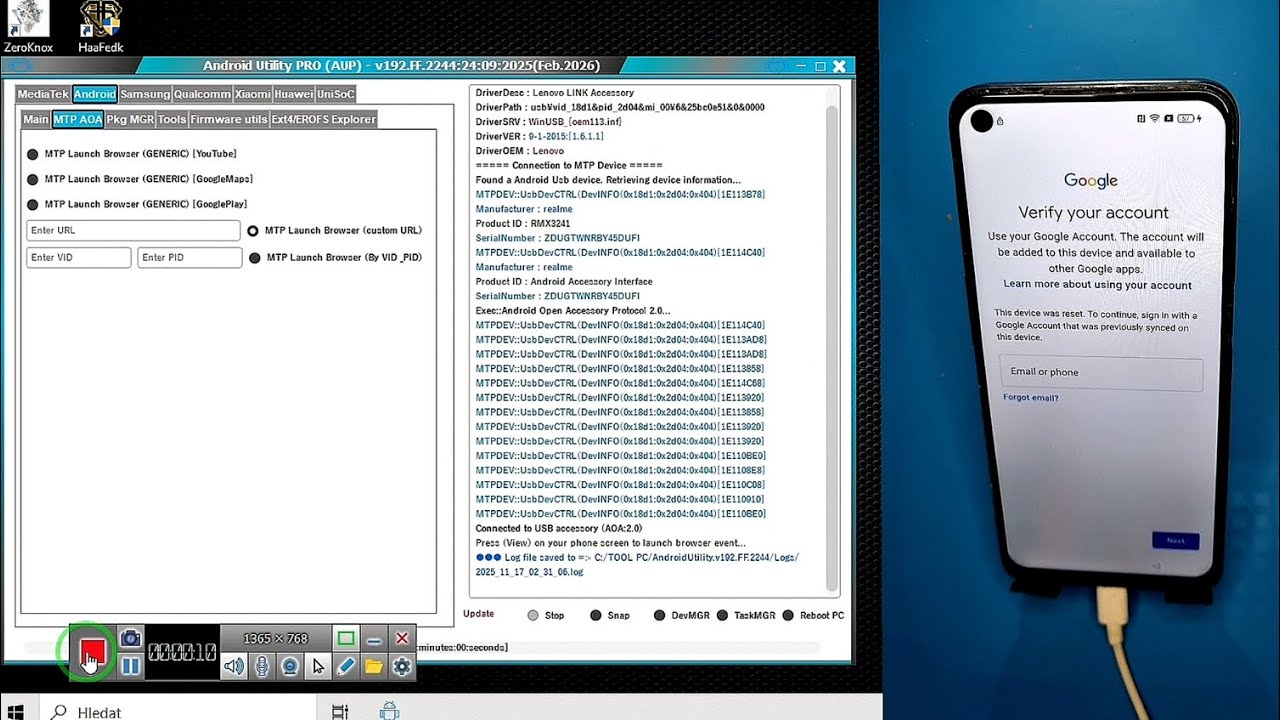Click the Snap radio button
This screenshot has height=720, width=1280.
596,616
